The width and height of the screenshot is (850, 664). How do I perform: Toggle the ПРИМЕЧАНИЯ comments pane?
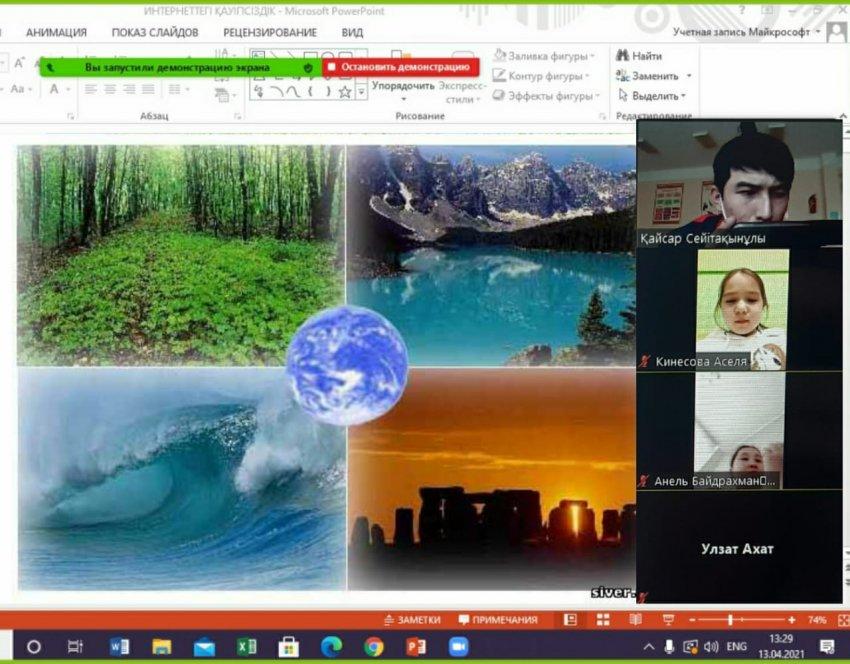[x=498, y=620]
